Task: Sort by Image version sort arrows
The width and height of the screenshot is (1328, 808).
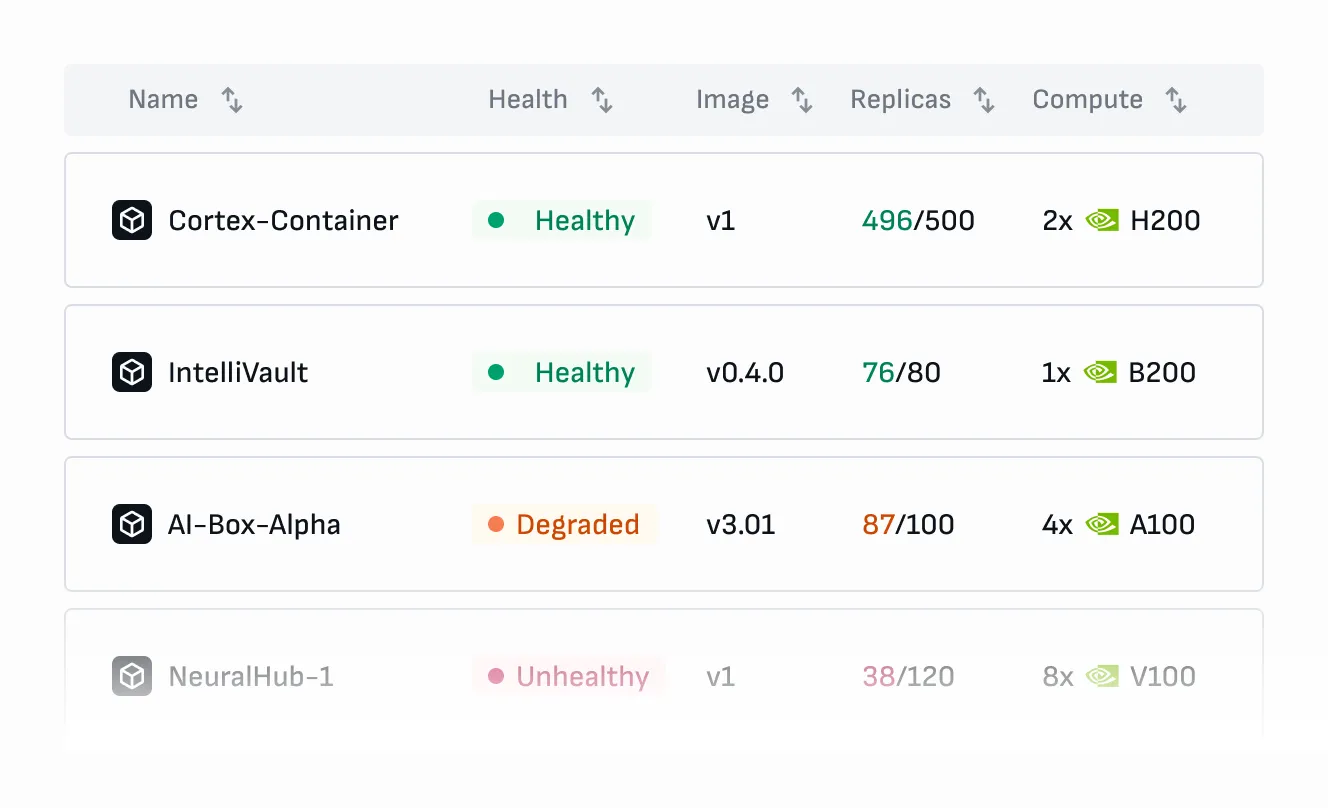Action: [x=802, y=100]
